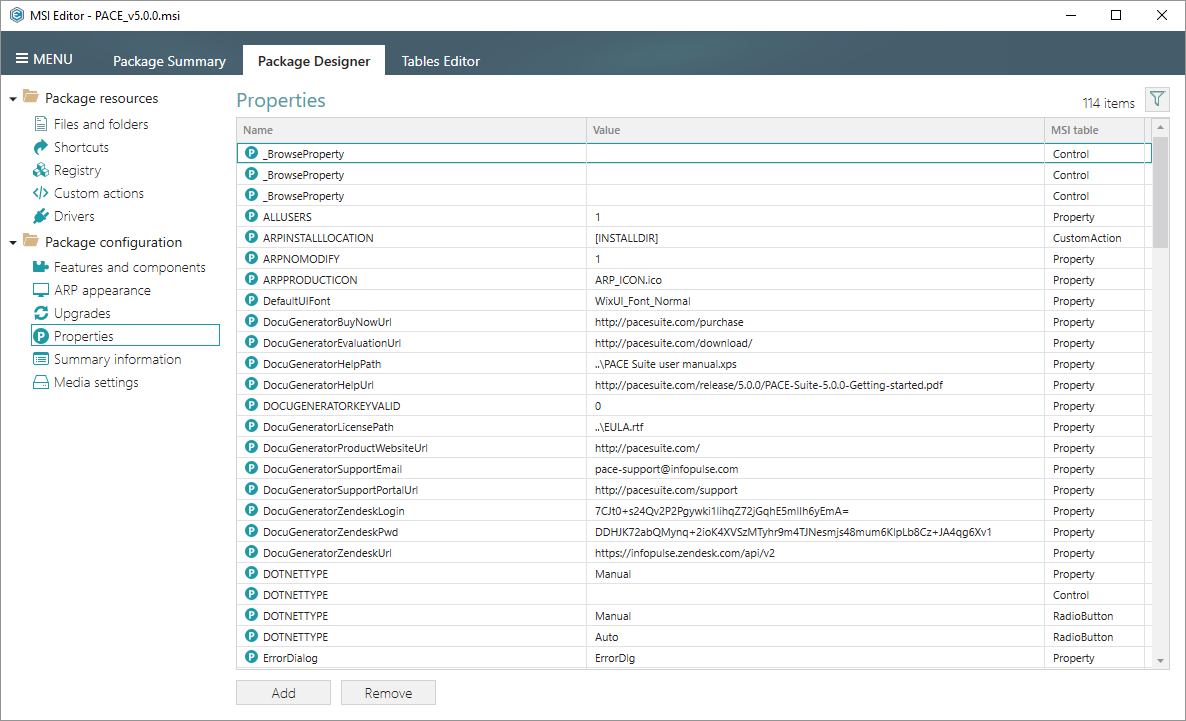Collapse the Package configuration tree node
Screen dimensions: 1186x721
point(13,243)
